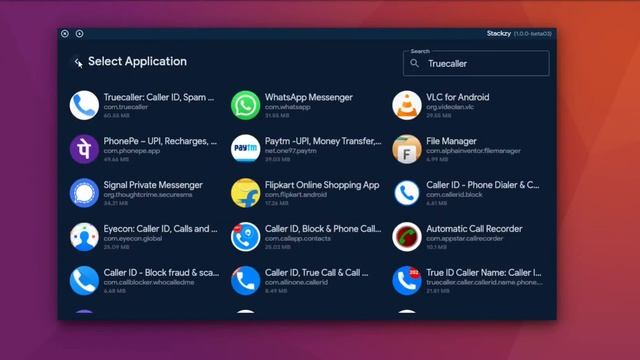640x360 pixels.
Task: Select "Caller ID - Phone Dialer & C..." title
Action: point(483,185)
